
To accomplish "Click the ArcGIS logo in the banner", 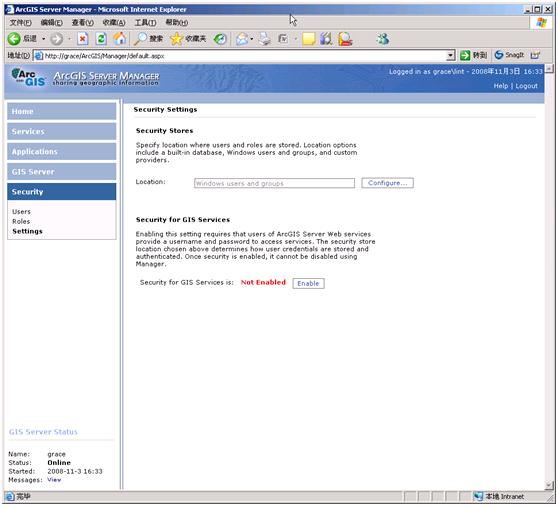I will [29, 78].
